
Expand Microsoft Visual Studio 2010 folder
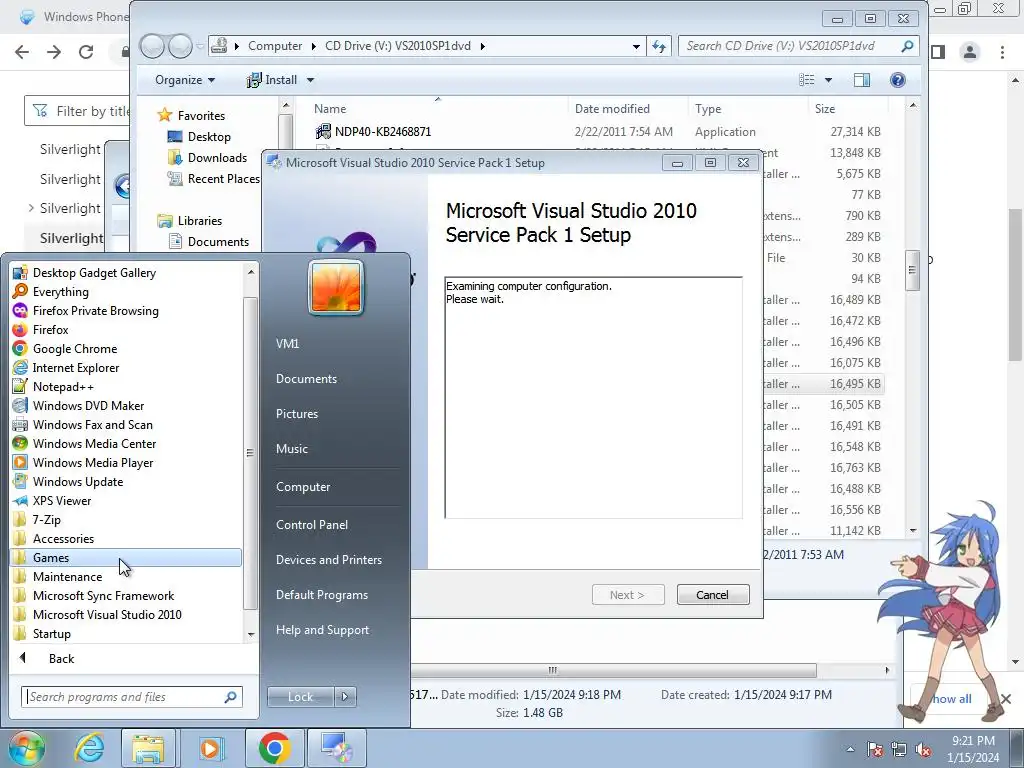[x=107, y=614]
